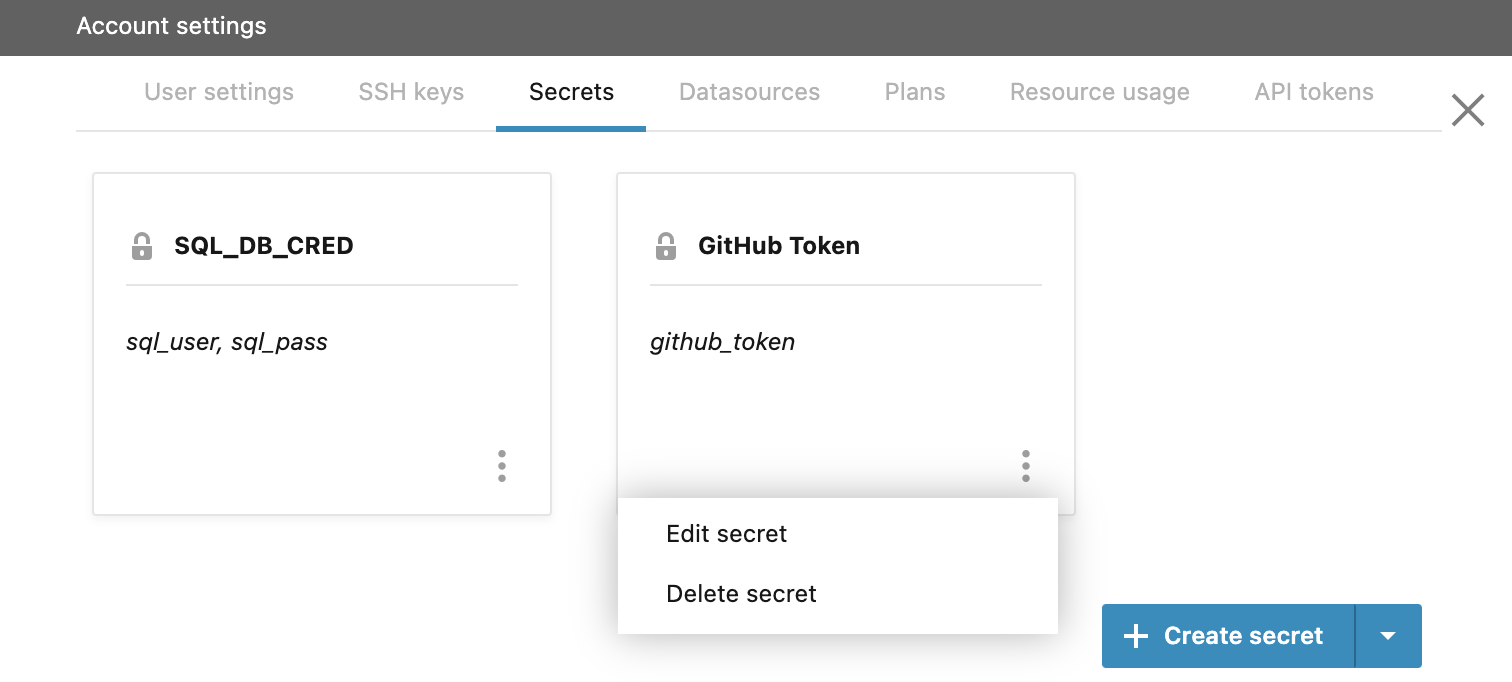Click the close X icon of Account settings

click(1467, 110)
